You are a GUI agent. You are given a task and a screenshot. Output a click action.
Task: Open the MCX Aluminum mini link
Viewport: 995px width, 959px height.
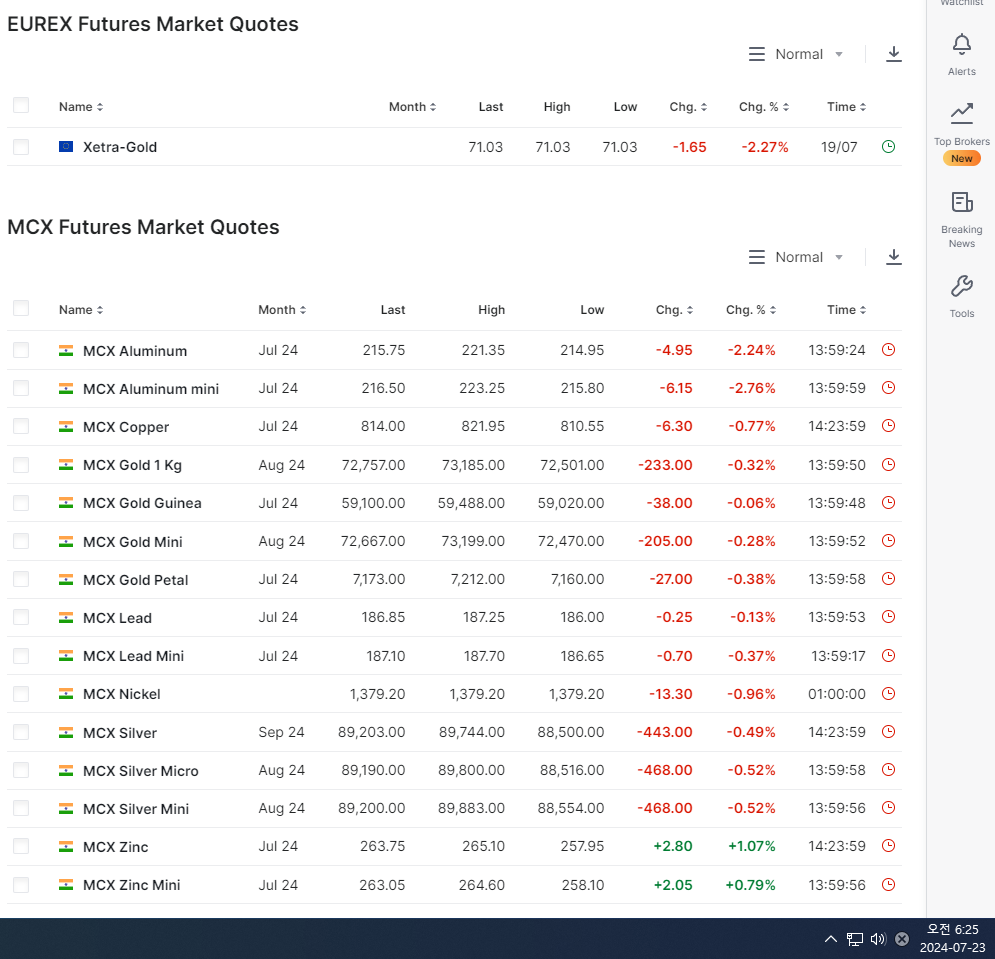(x=151, y=389)
